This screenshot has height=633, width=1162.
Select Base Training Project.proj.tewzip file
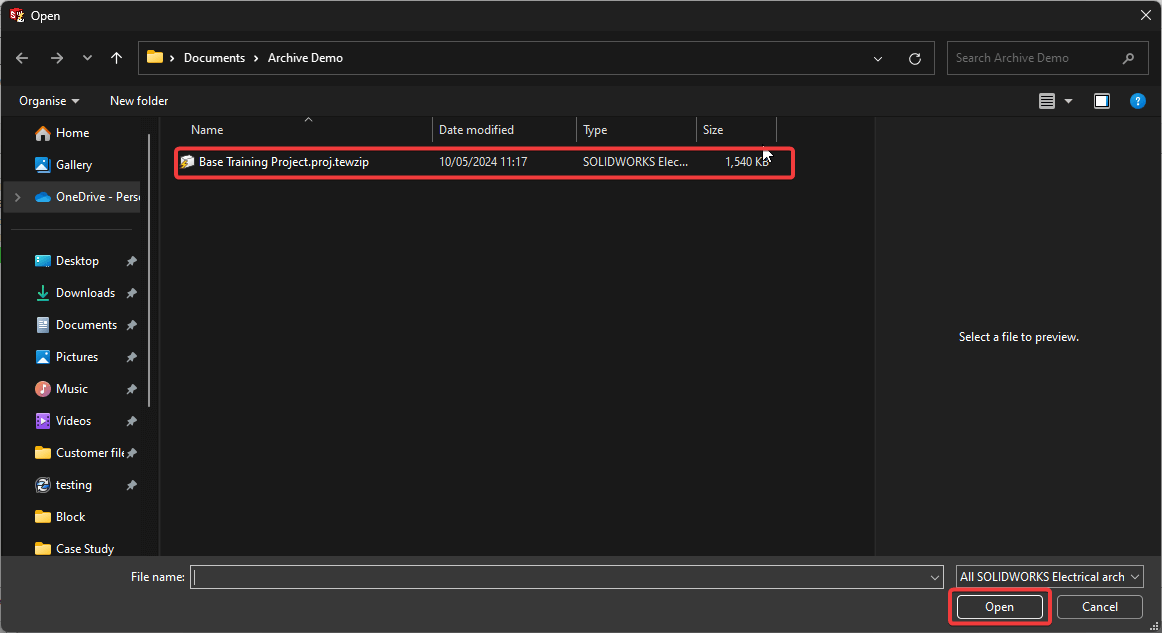tap(284, 162)
